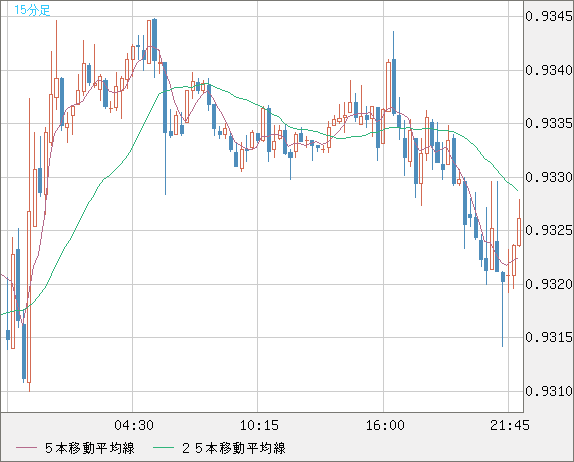Click the 25本移動平均線 legend label
The image size is (574, 462).
(x=234, y=448)
